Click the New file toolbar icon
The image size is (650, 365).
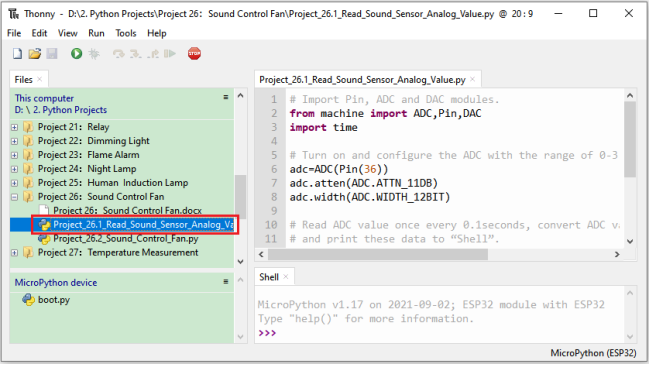click(17, 54)
